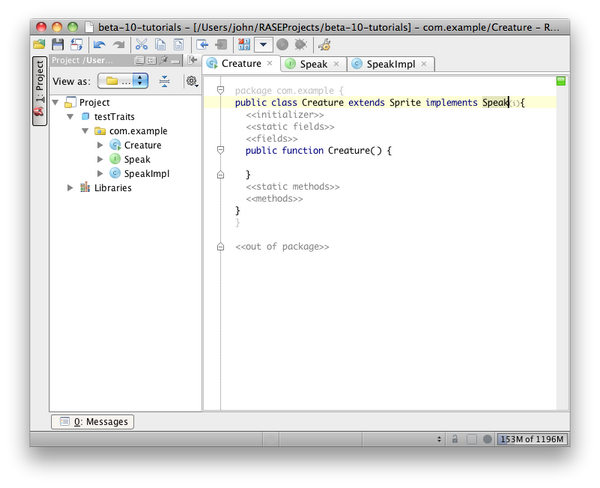Click the status bar up-down stepper arrows

(439, 439)
